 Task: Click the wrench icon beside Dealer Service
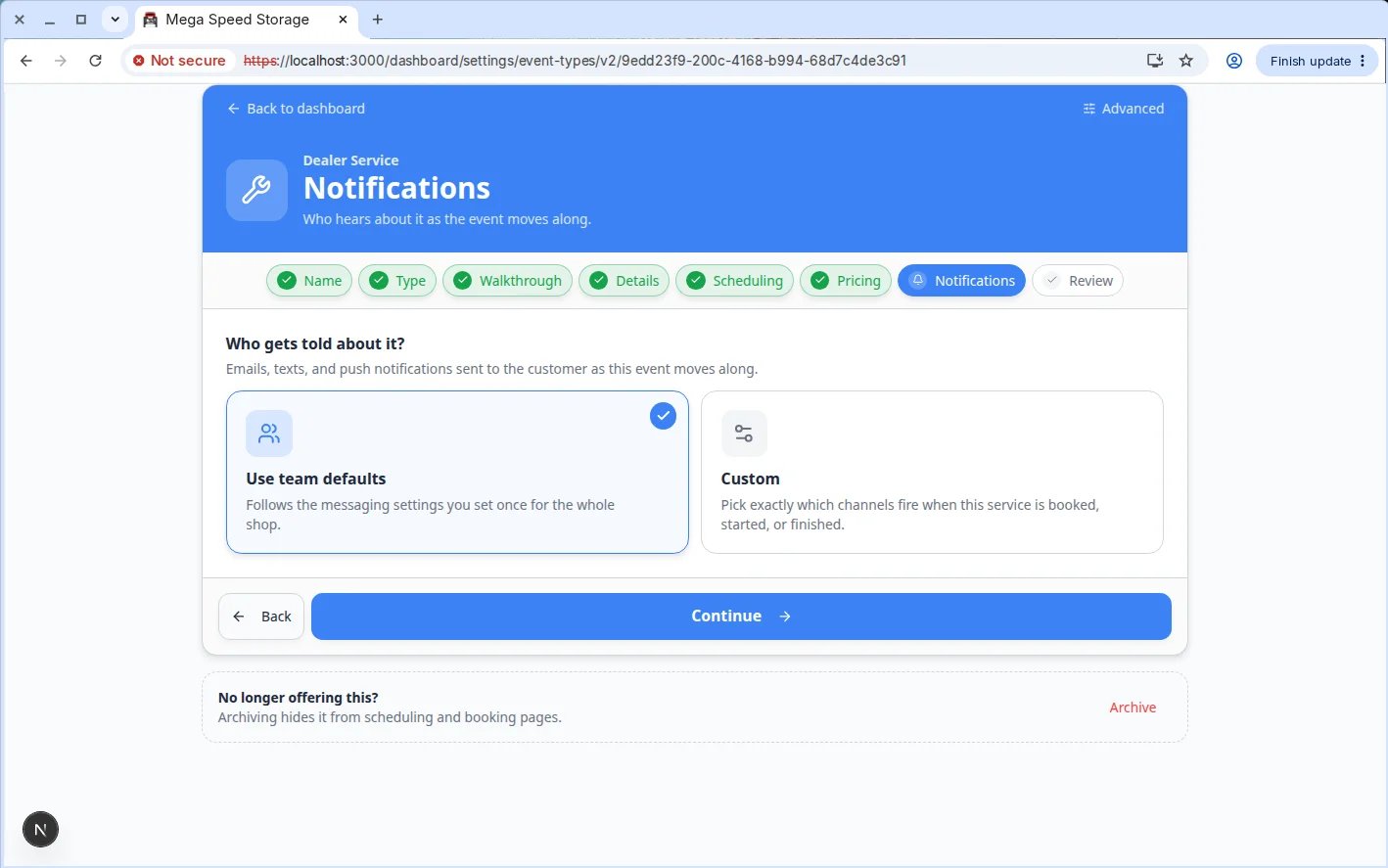(256, 190)
